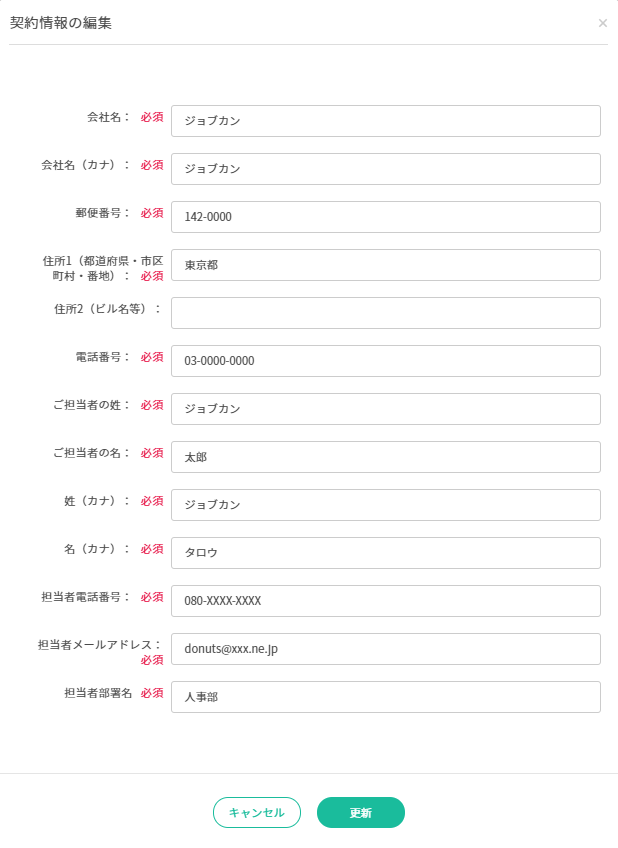
Task: Select the 名(カナ) input field
Action: pyautogui.click(x=385, y=553)
